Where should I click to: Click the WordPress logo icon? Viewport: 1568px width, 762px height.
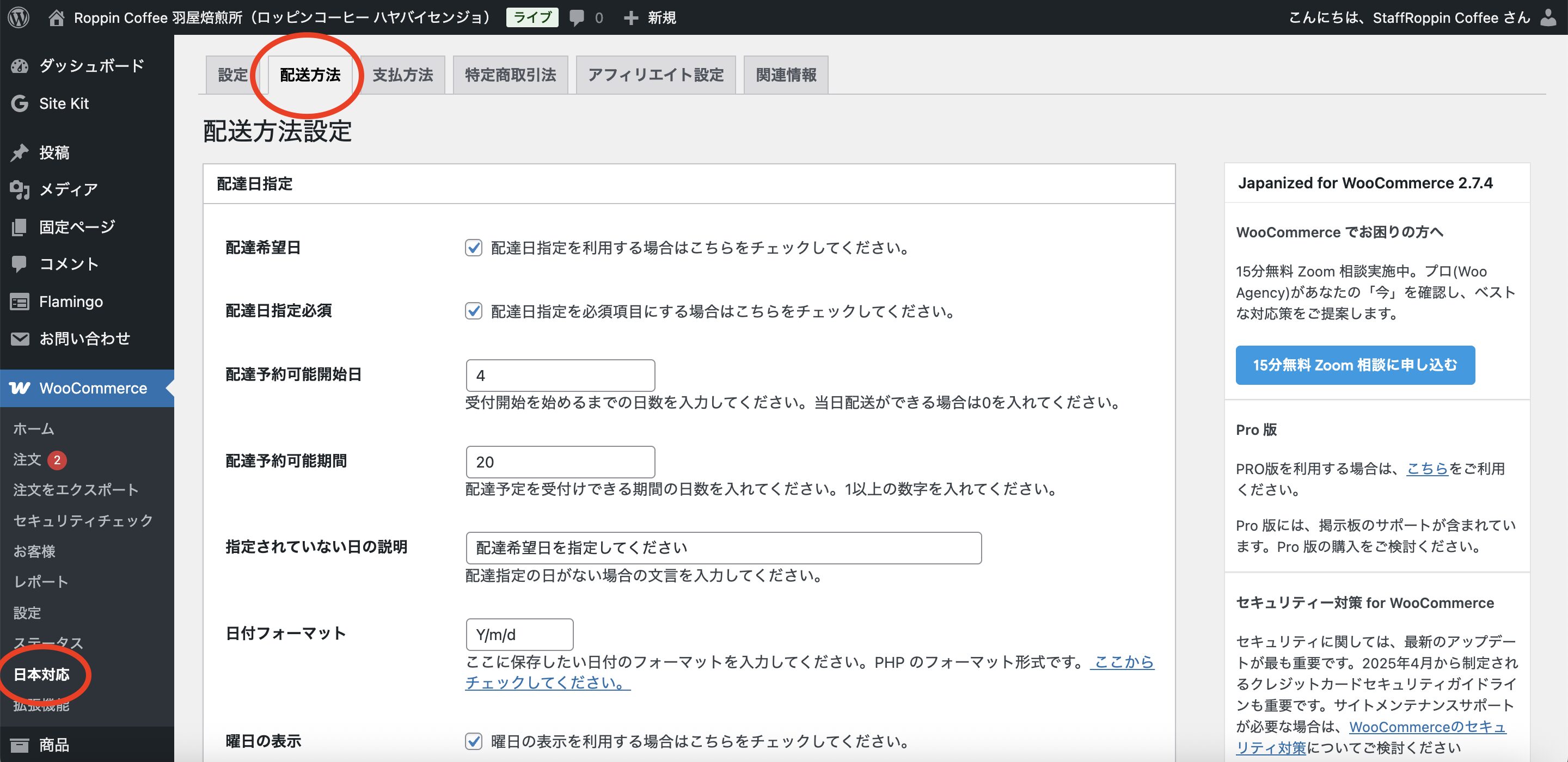(19, 17)
